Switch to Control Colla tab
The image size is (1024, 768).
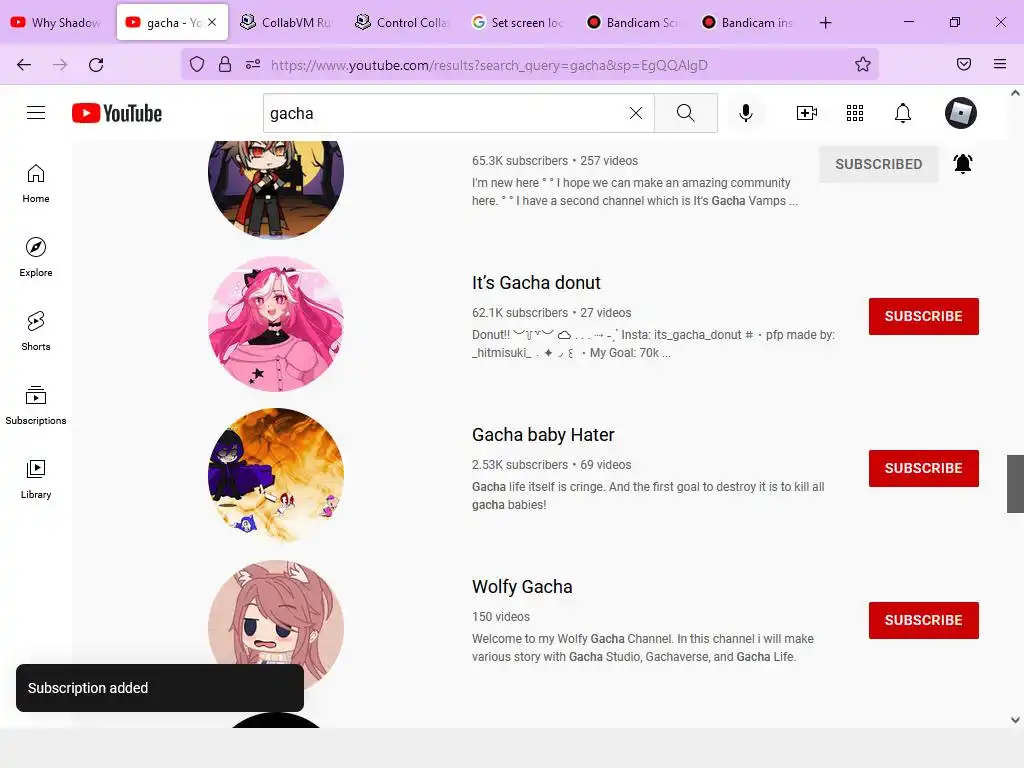401,22
